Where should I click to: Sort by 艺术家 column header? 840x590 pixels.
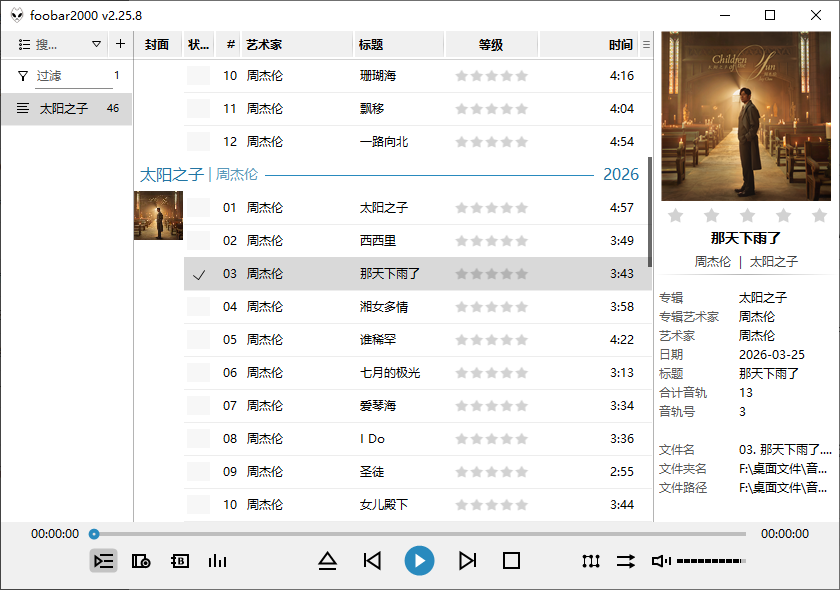pyautogui.click(x=297, y=44)
